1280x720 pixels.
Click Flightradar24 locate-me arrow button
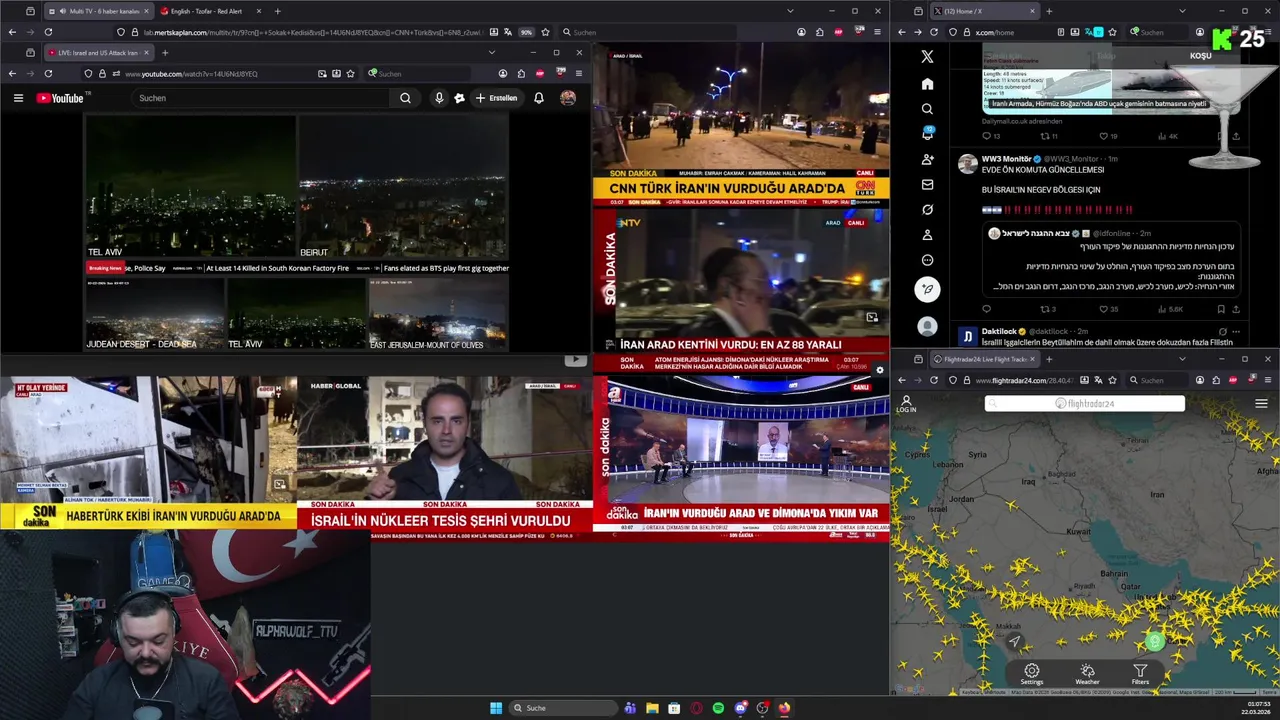[1014, 641]
